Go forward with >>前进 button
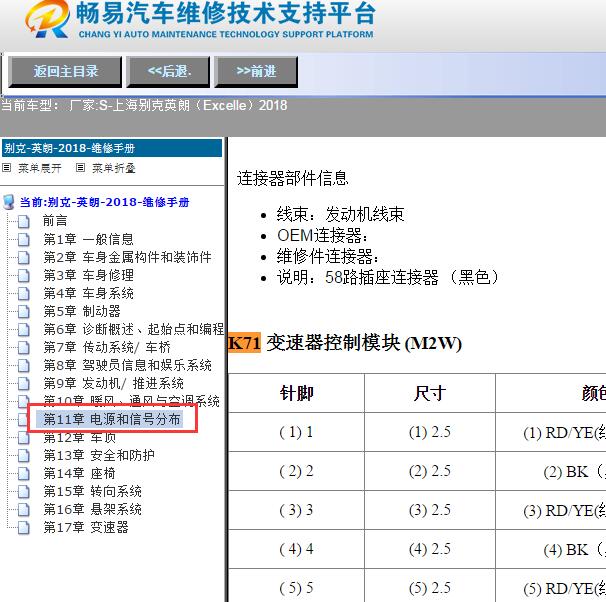The image size is (606, 602). (x=256, y=71)
